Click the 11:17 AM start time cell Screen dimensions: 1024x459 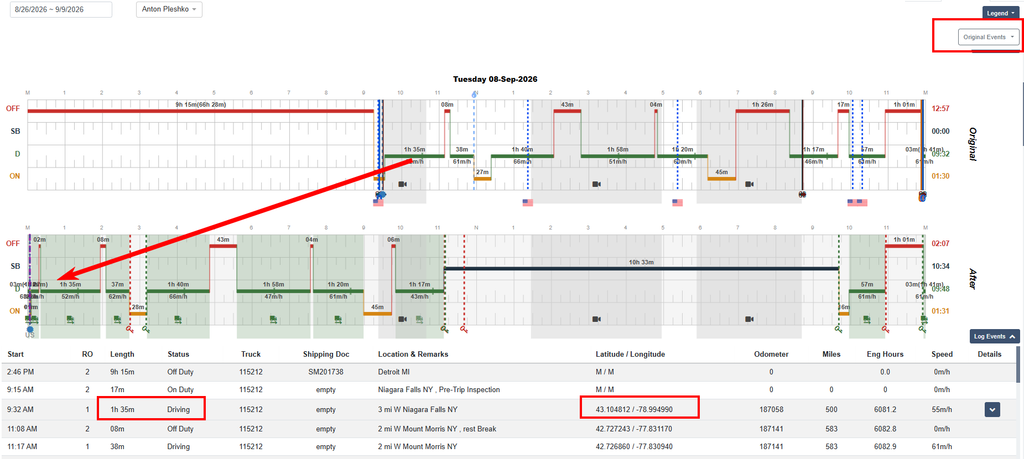tap(22, 447)
